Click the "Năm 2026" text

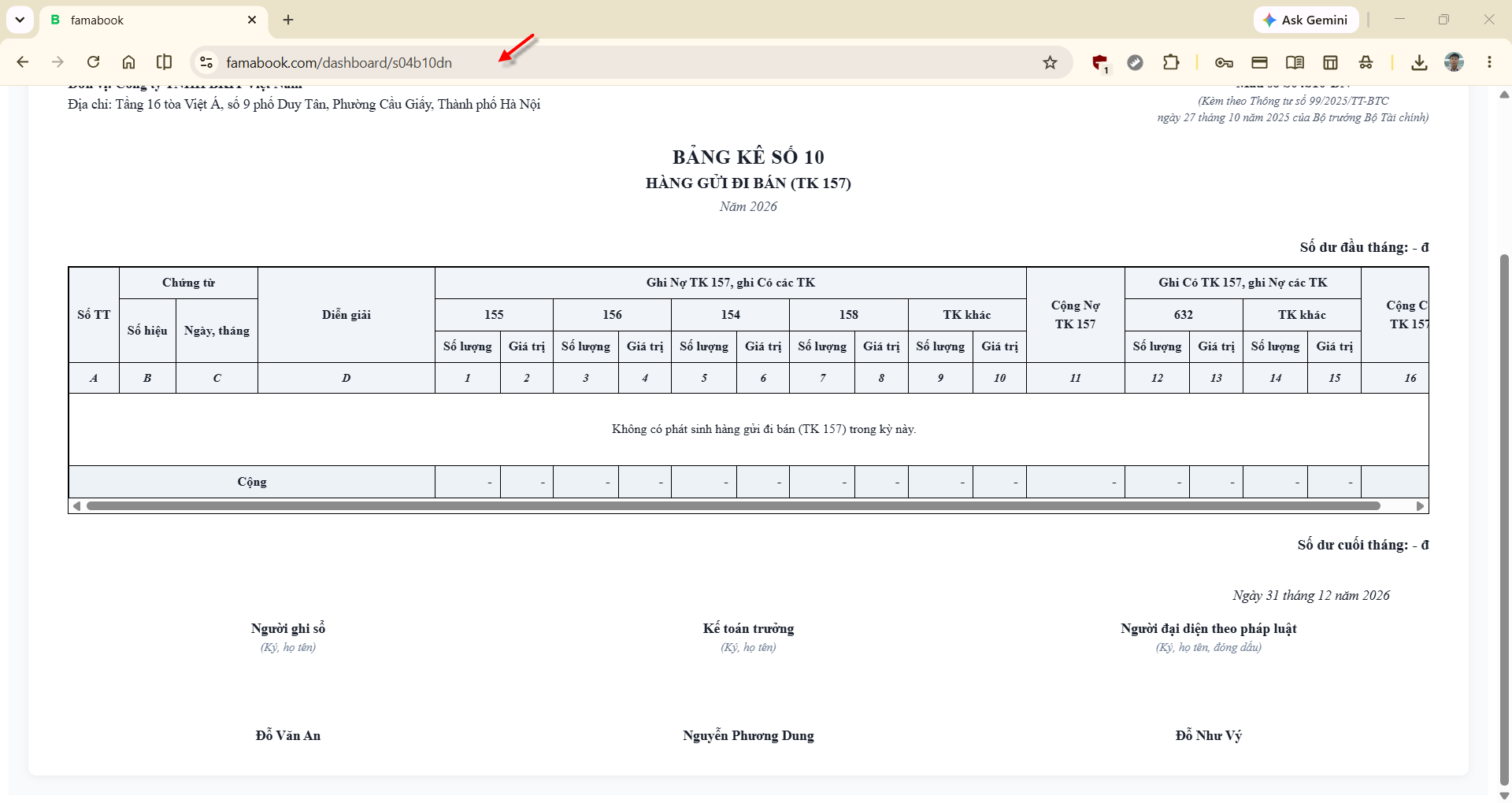[748, 206]
